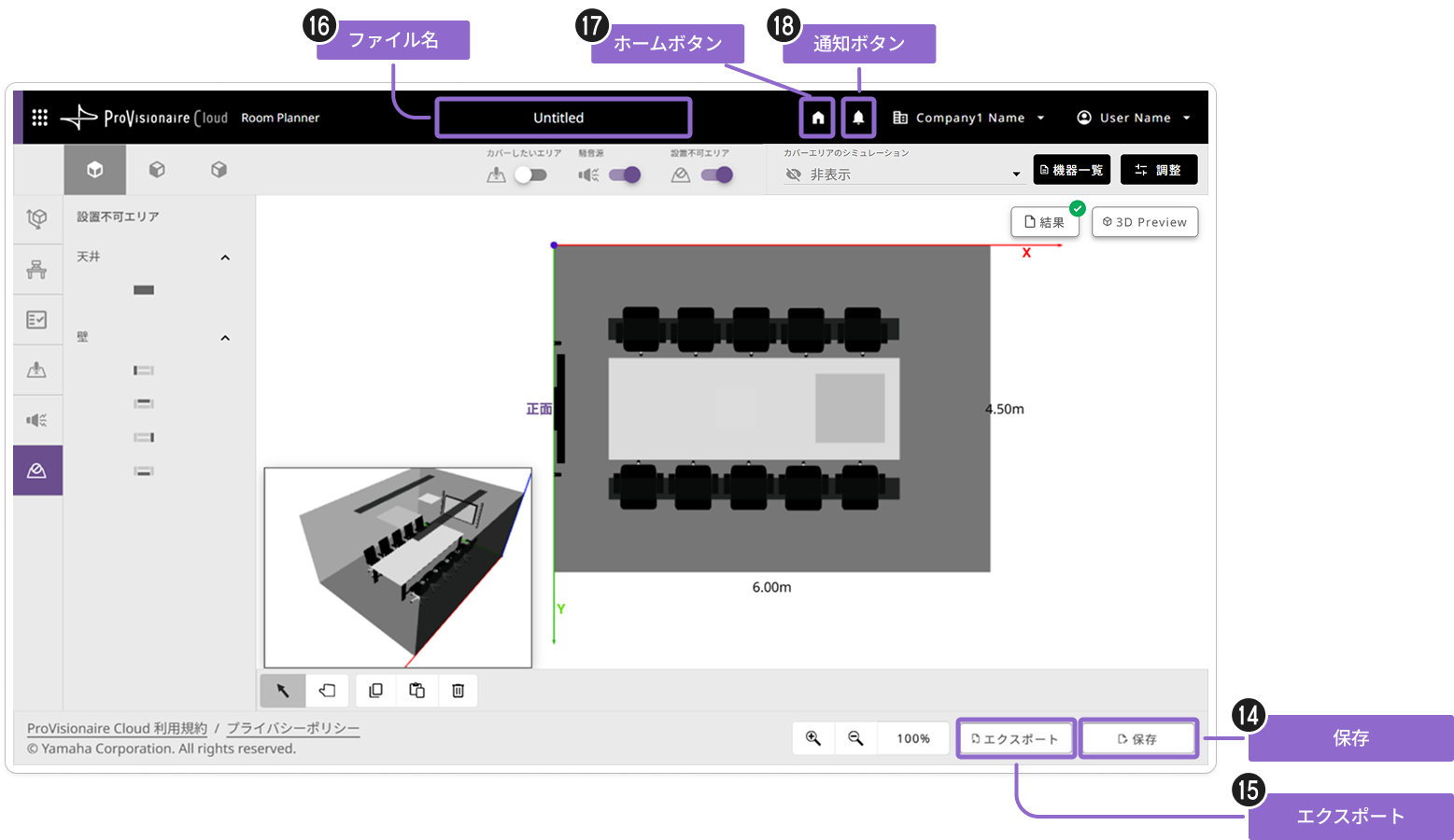Click the 設置不可エリア panel heading
1454x840 pixels.
(118, 217)
